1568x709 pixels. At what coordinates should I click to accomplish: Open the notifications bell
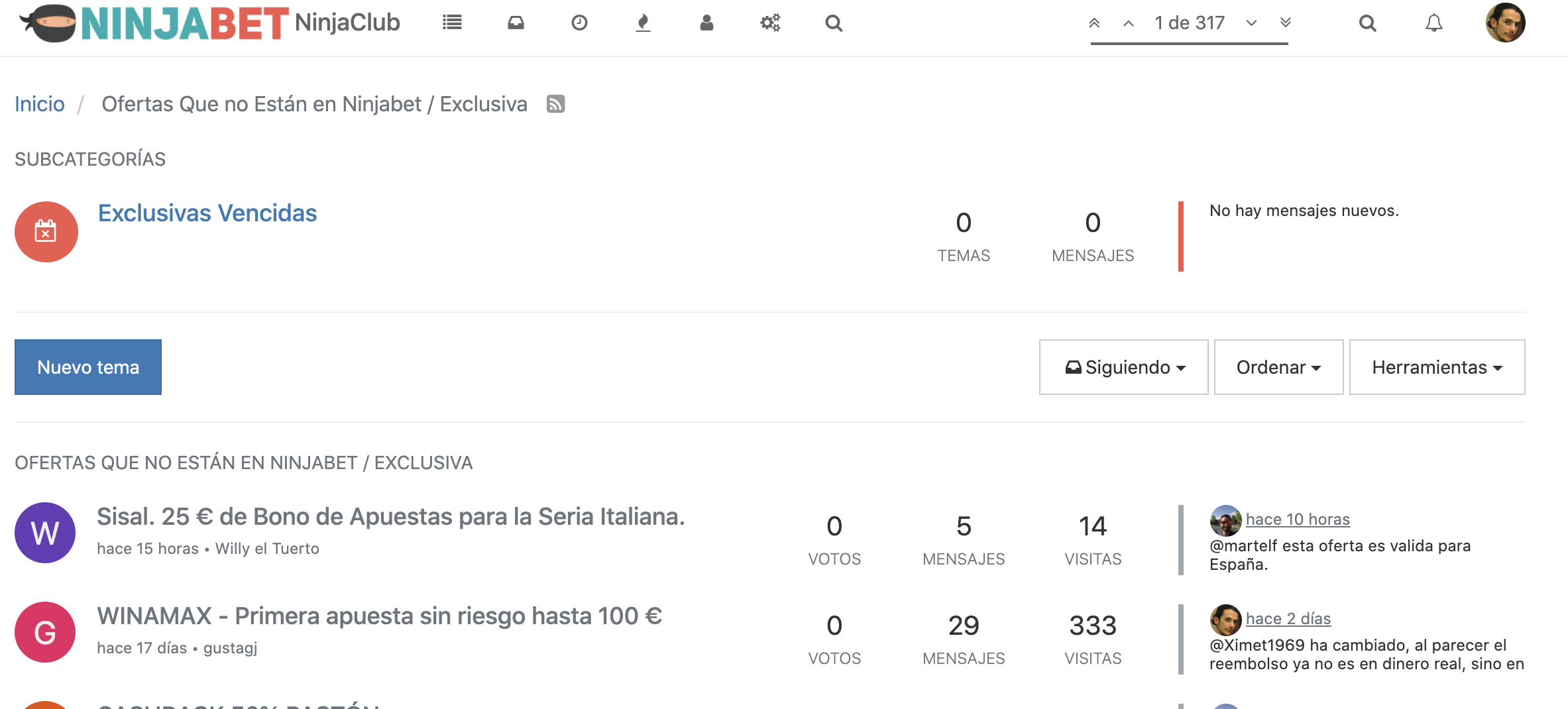tap(1434, 23)
